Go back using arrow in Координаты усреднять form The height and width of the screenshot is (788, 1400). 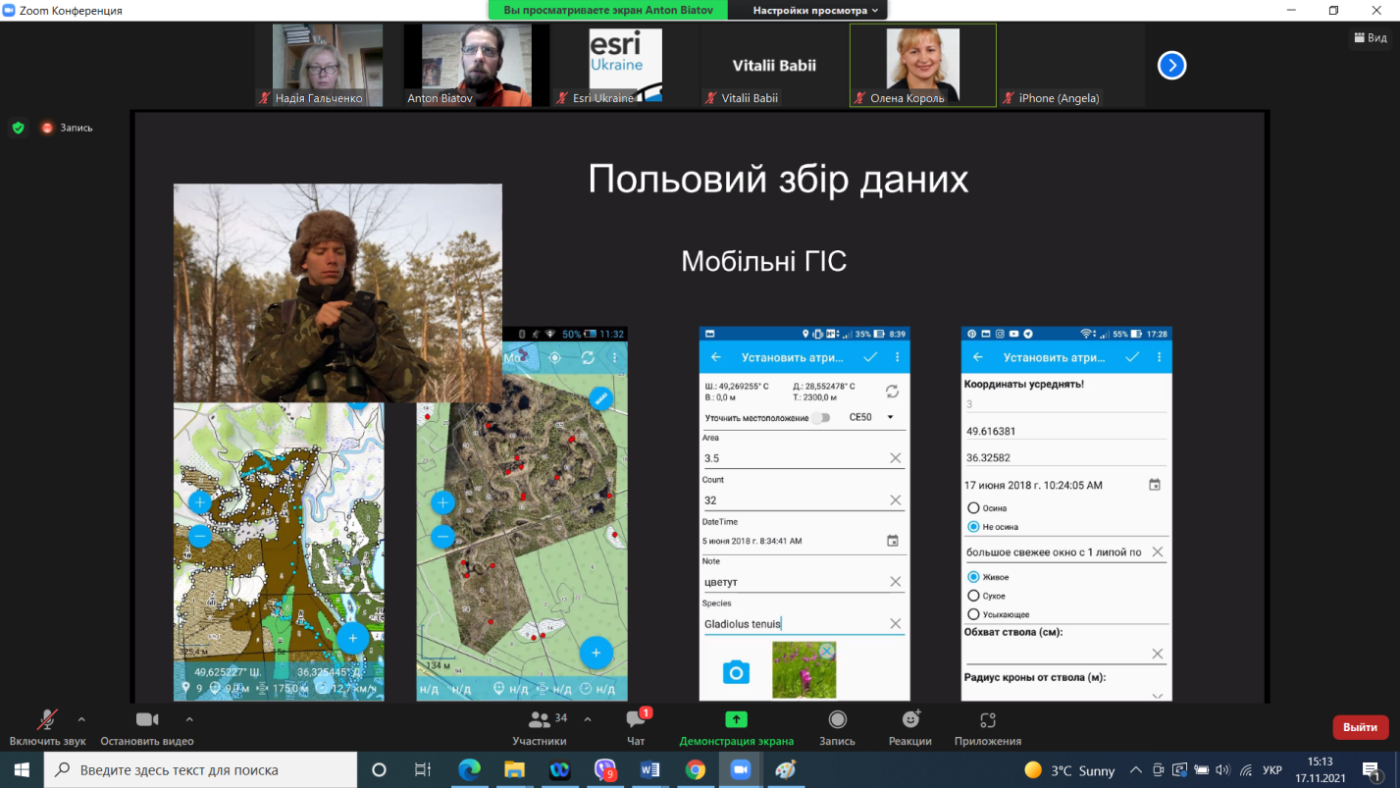[x=978, y=357]
